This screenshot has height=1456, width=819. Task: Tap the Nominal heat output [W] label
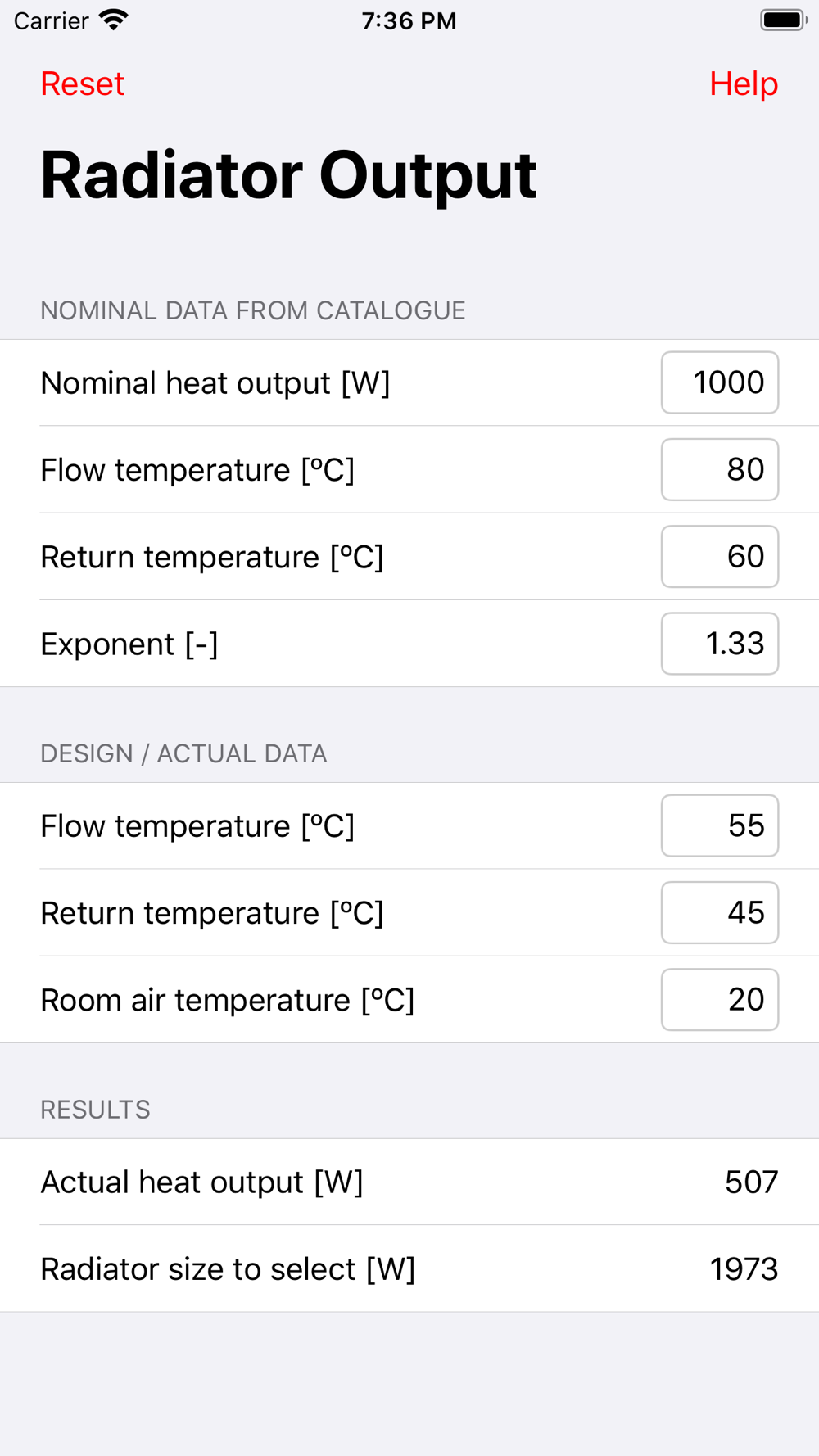coord(215,382)
